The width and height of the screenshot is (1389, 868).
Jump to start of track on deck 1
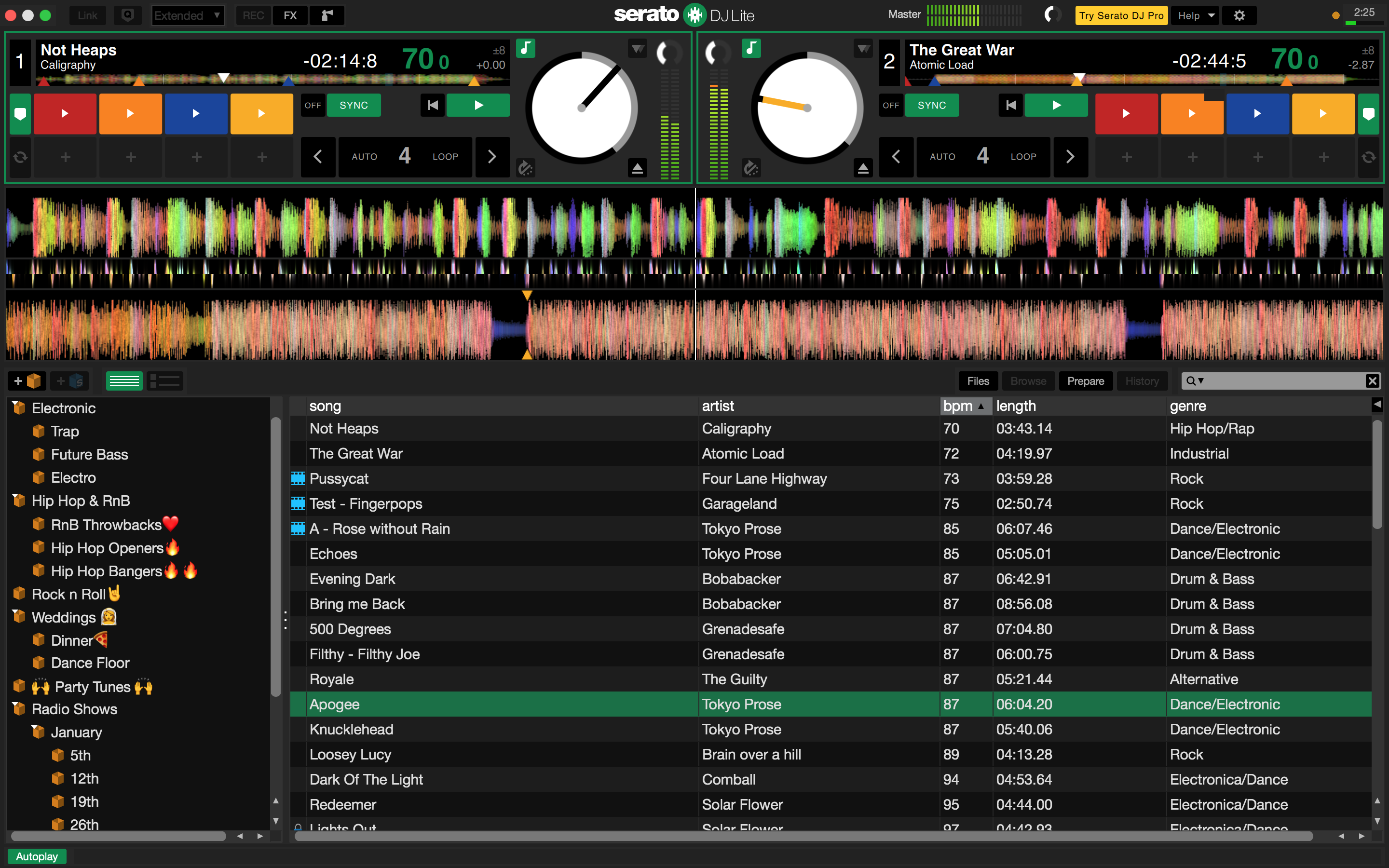pos(433,105)
